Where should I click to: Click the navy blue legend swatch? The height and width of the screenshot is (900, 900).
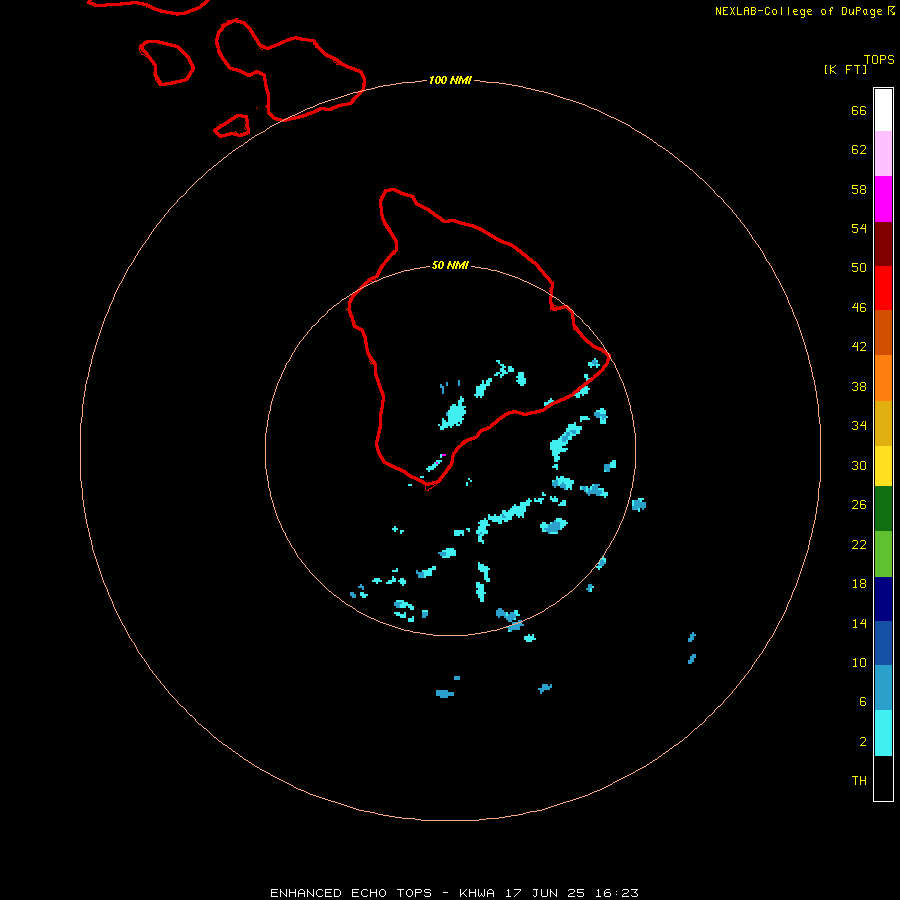(x=883, y=599)
